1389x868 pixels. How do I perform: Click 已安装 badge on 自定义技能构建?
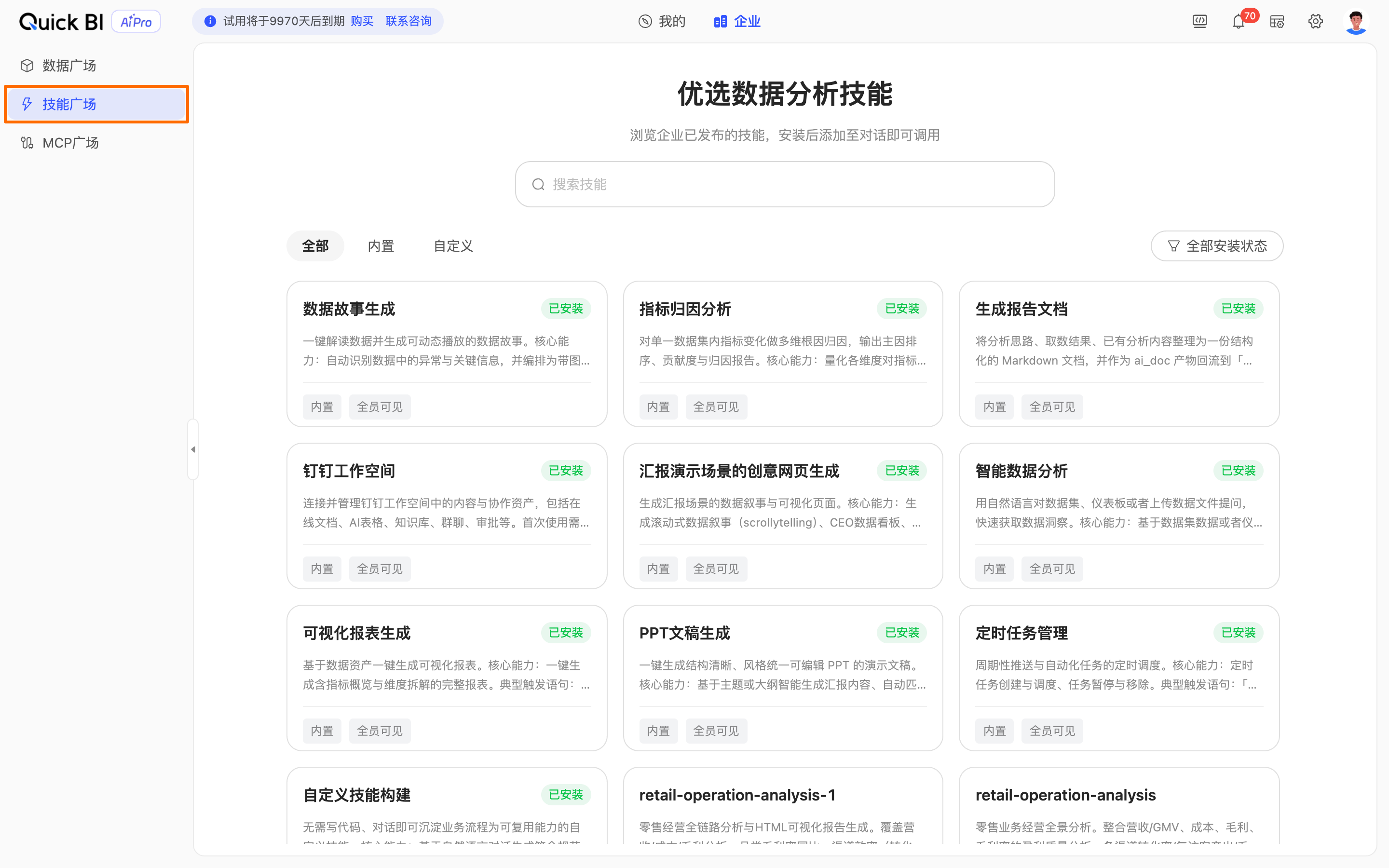(566, 795)
